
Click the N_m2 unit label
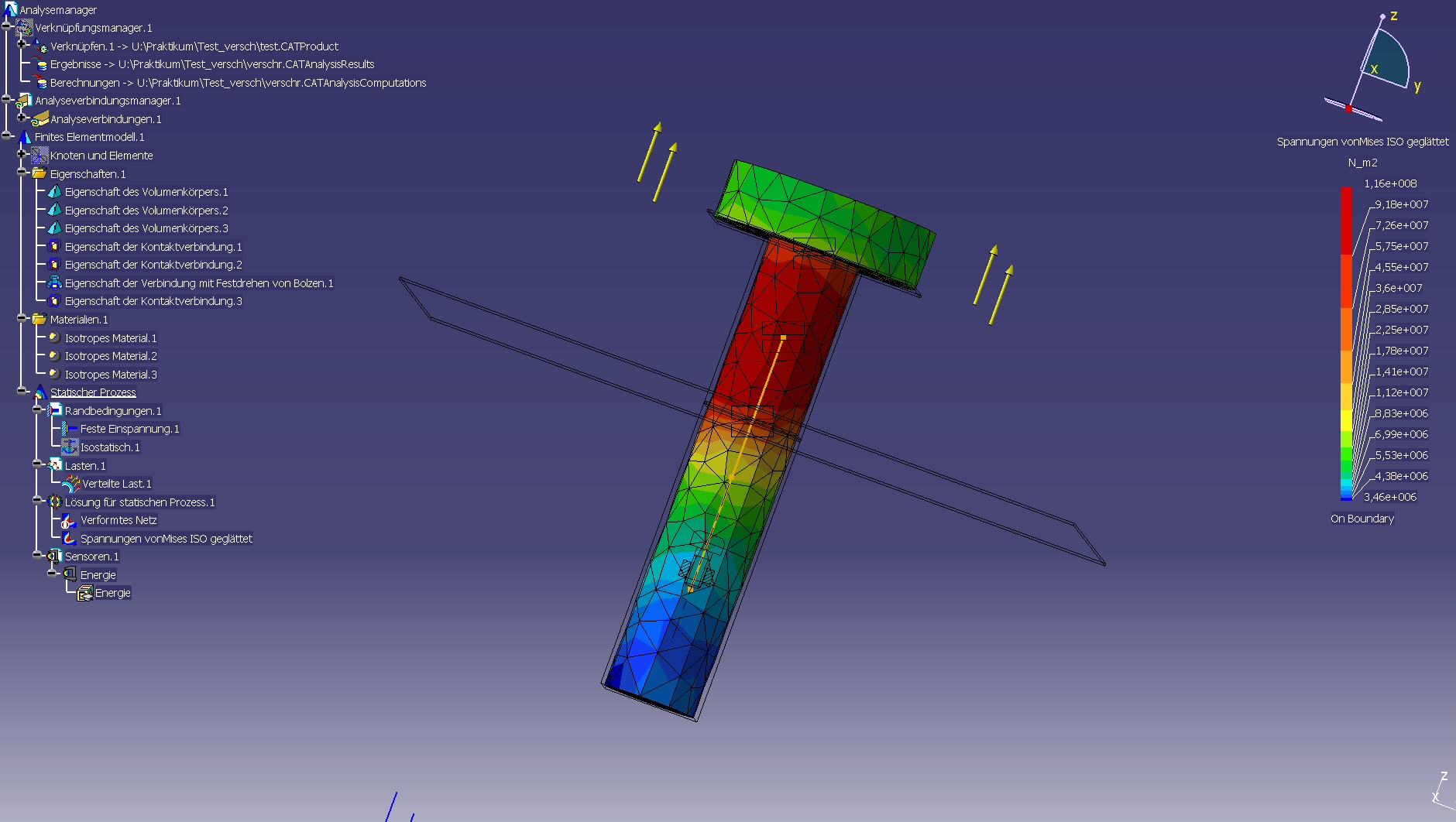[x=1362, y=163]
